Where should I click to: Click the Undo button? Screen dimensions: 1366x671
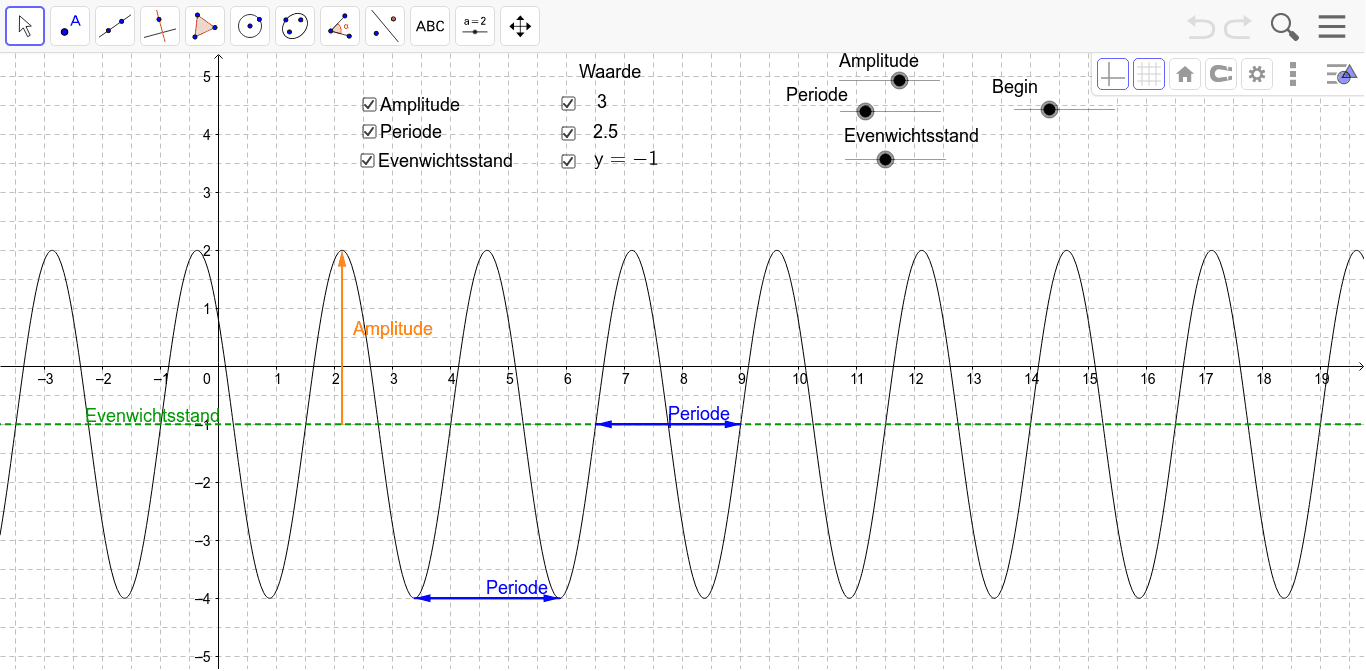[x=1199, y=26]
